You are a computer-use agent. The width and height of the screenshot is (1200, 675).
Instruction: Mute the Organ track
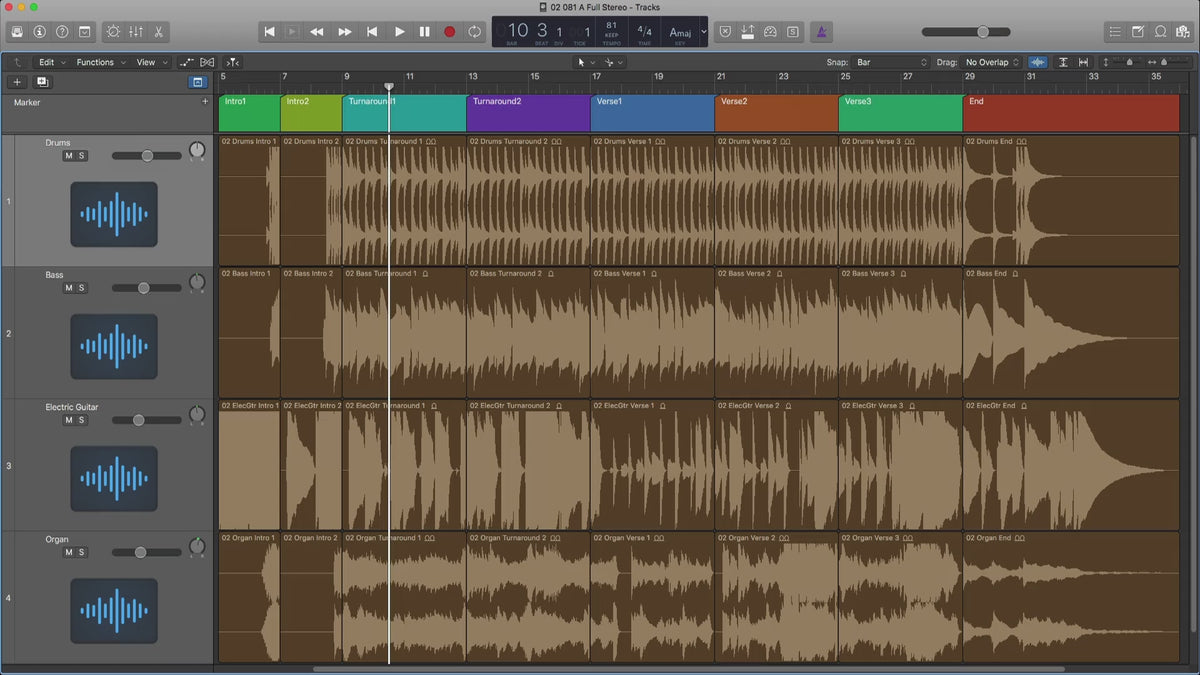[68, 552]
